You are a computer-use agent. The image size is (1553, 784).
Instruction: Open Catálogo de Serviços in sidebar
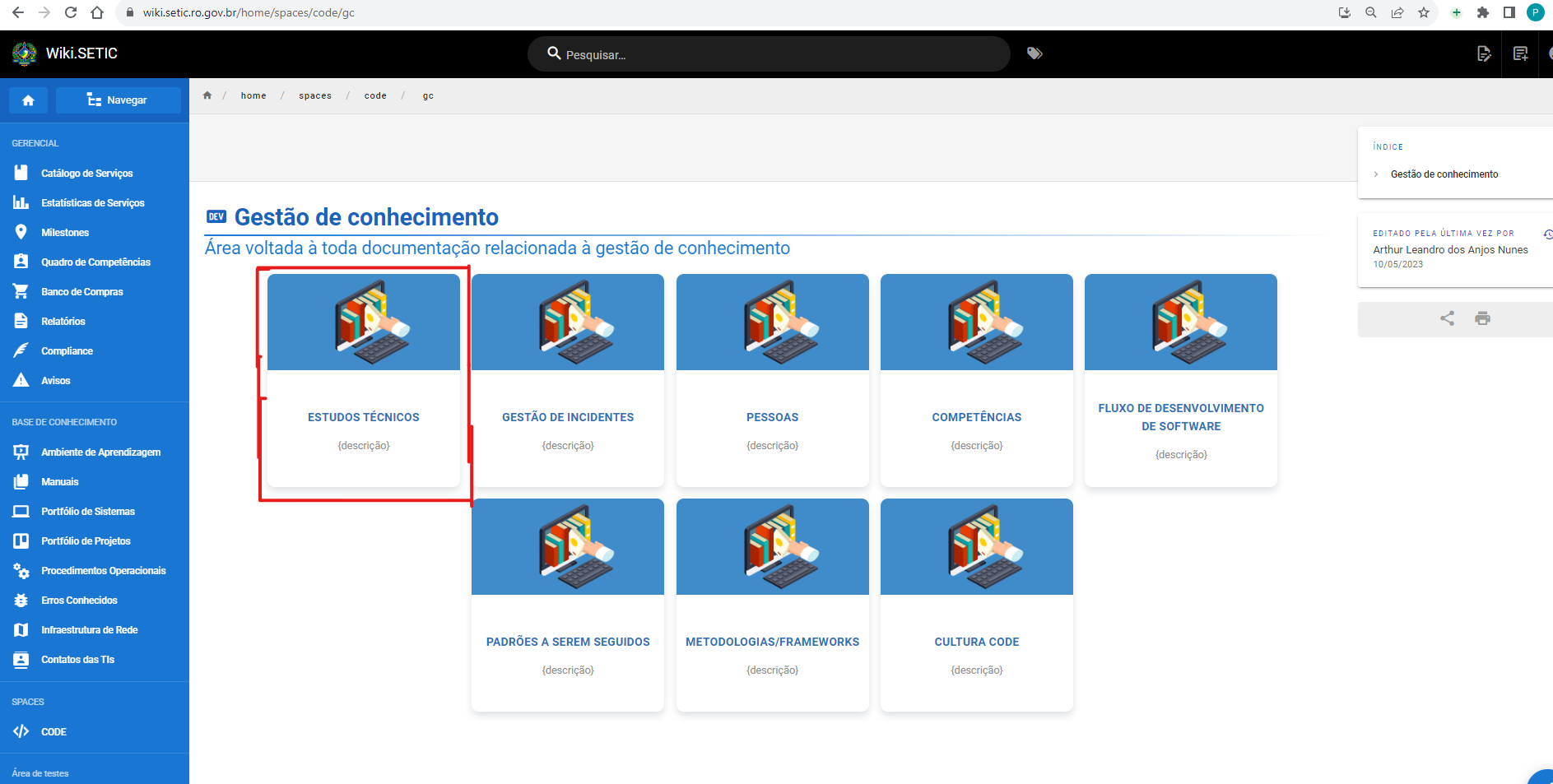[86, 174]
